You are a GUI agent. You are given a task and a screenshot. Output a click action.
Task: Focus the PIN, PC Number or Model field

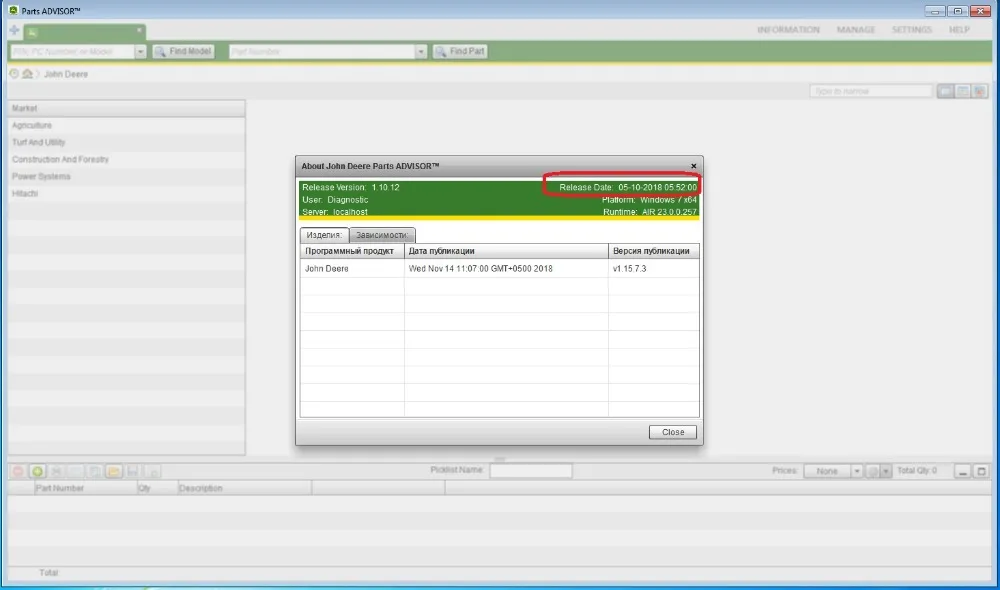click(x=72, y=52)
